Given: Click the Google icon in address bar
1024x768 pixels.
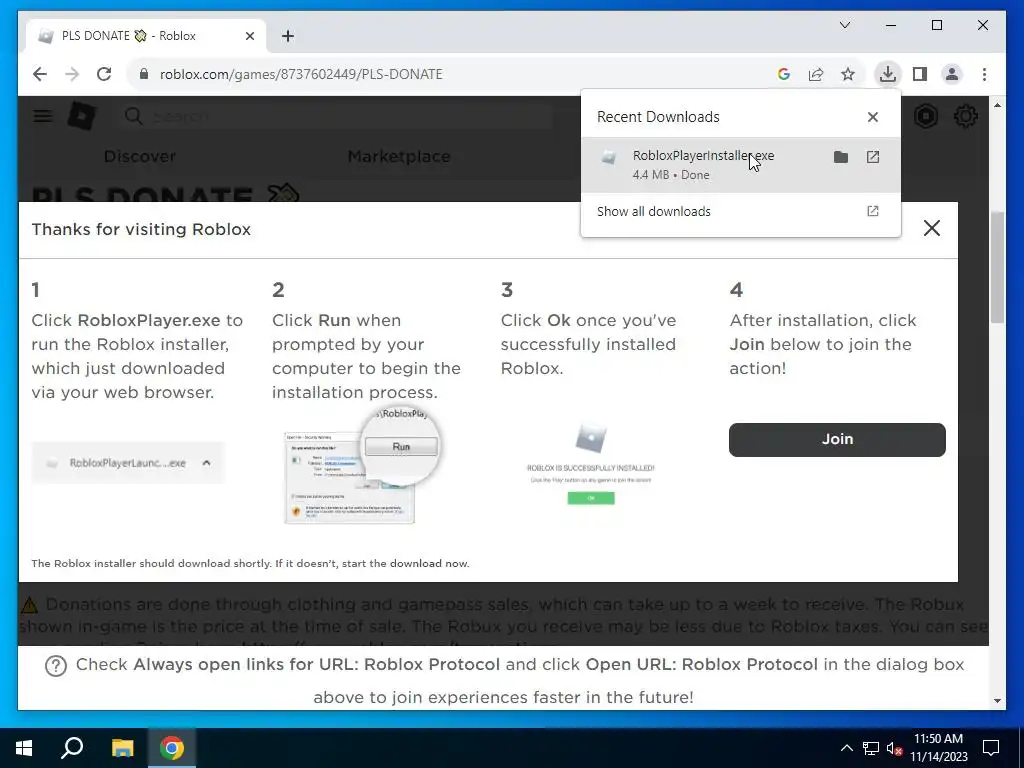Looking at the screenshot, I should tap(784, 74).
